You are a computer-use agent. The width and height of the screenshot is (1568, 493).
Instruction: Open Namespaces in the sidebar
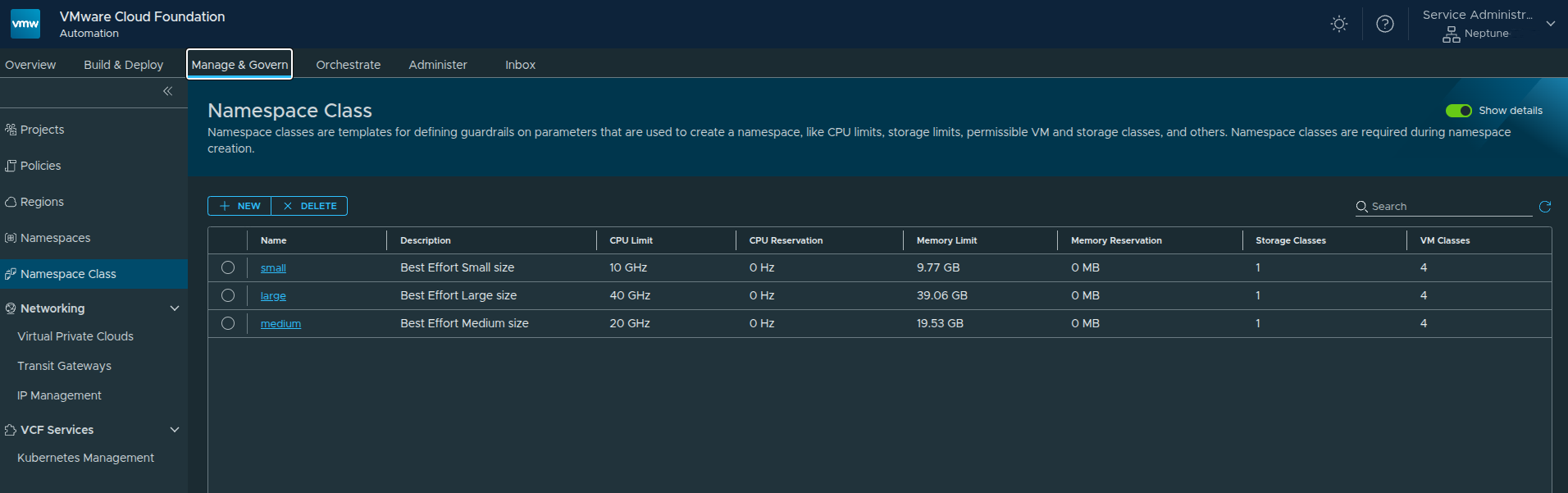[x=55, y=238]
